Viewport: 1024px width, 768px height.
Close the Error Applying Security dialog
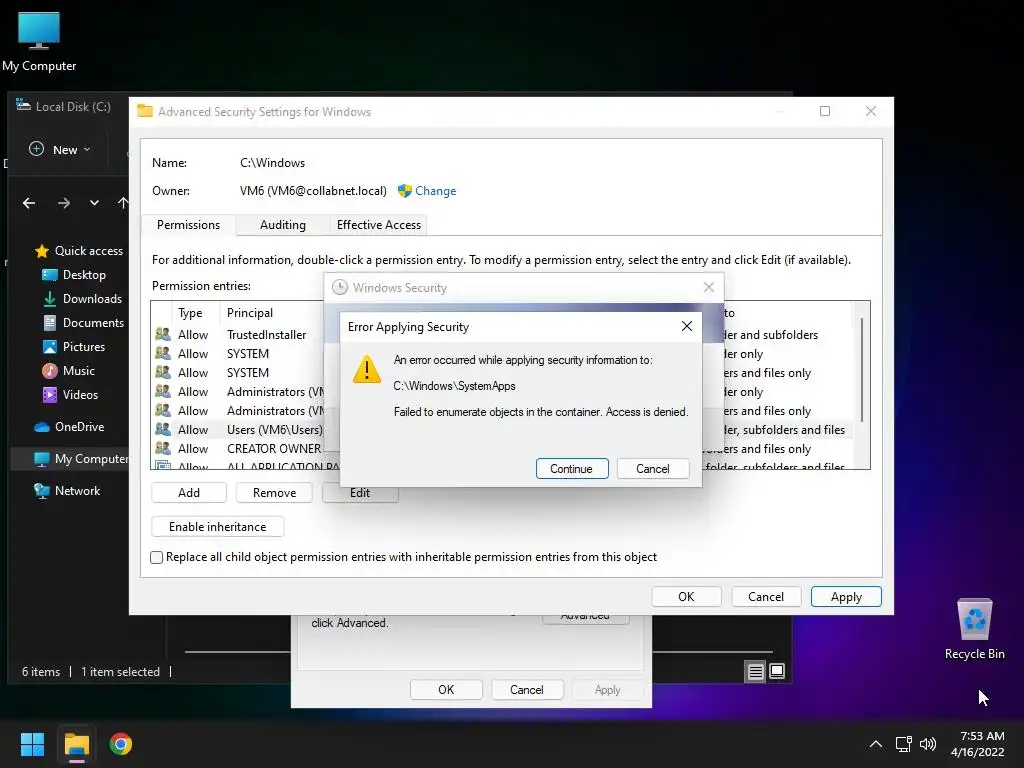[x=686, y=326]
